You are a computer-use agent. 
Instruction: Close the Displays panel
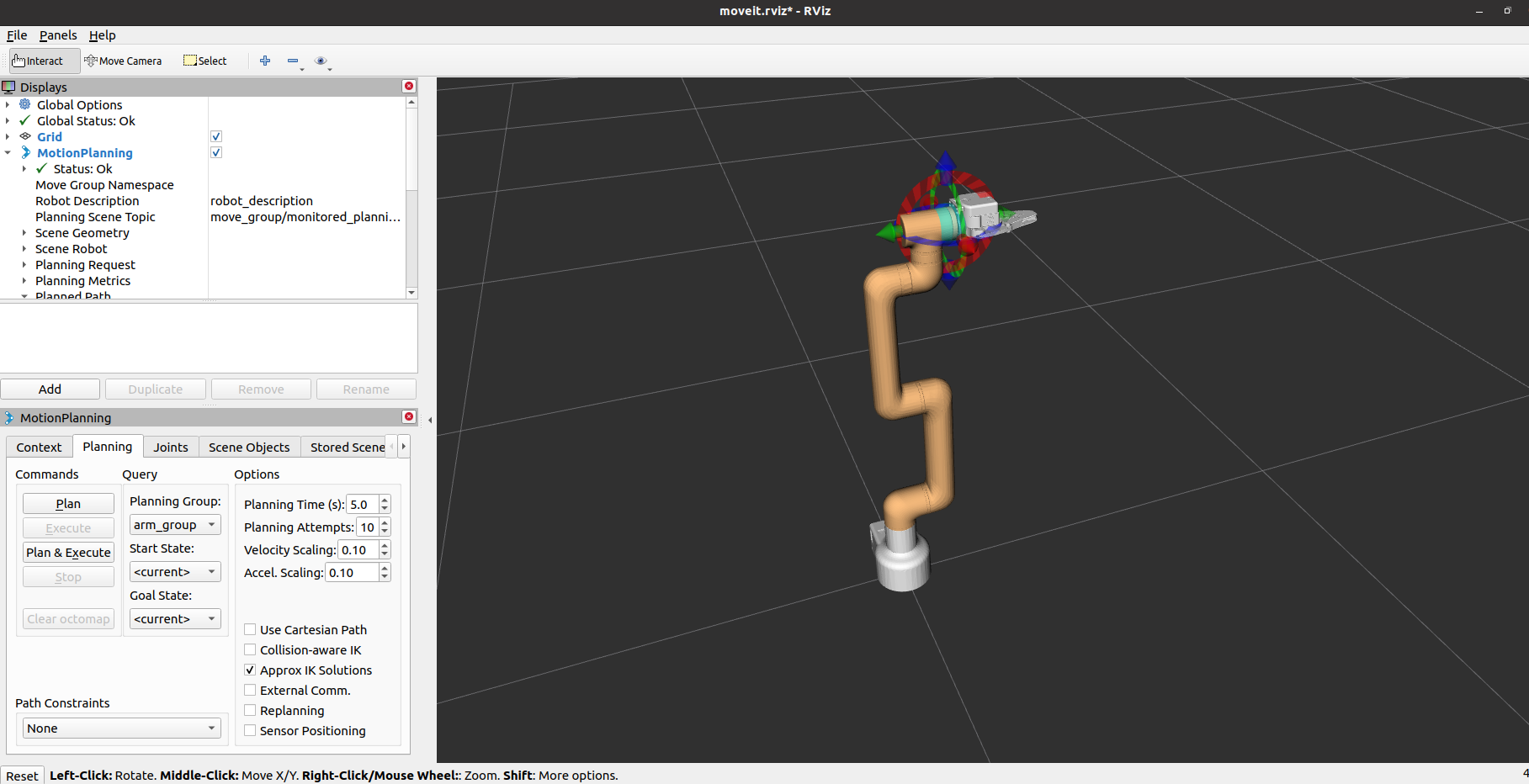(x=409, y=87)
